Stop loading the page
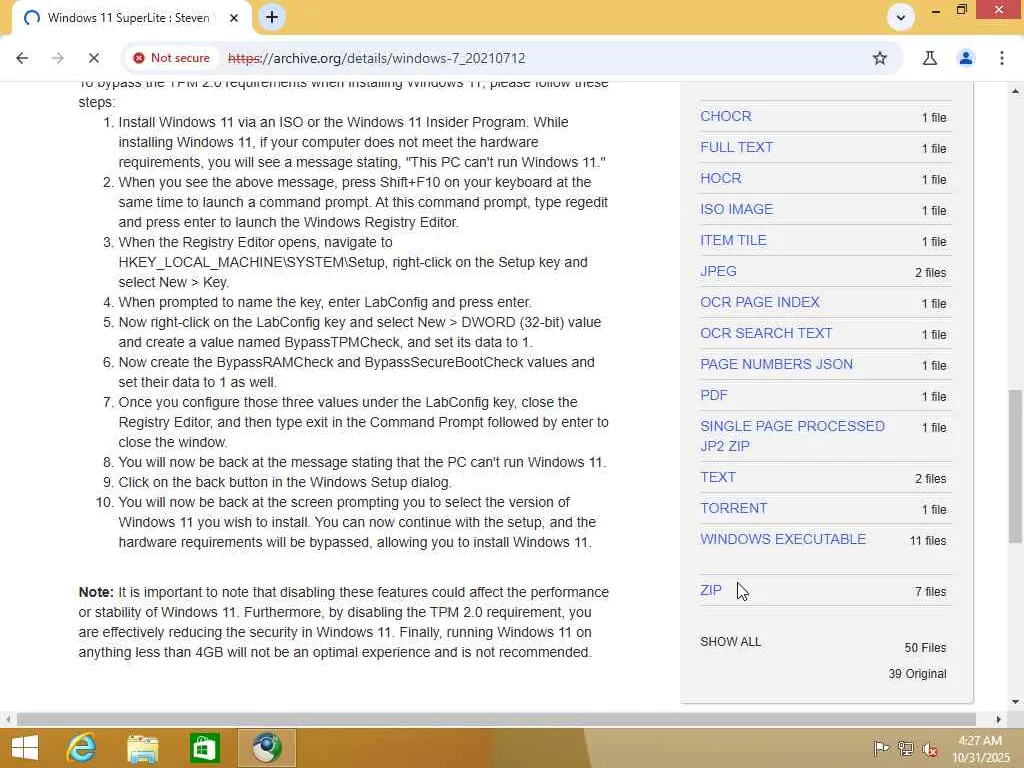This screenshot has height=768, width=1024. (x=93, y=58)
